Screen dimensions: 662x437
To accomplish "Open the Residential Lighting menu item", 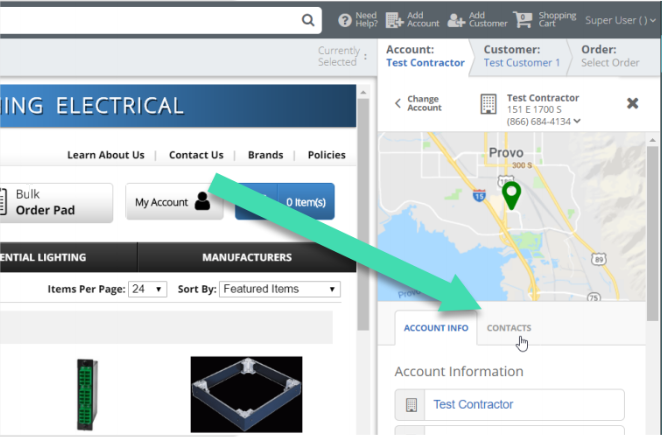I will click(68, 257).
